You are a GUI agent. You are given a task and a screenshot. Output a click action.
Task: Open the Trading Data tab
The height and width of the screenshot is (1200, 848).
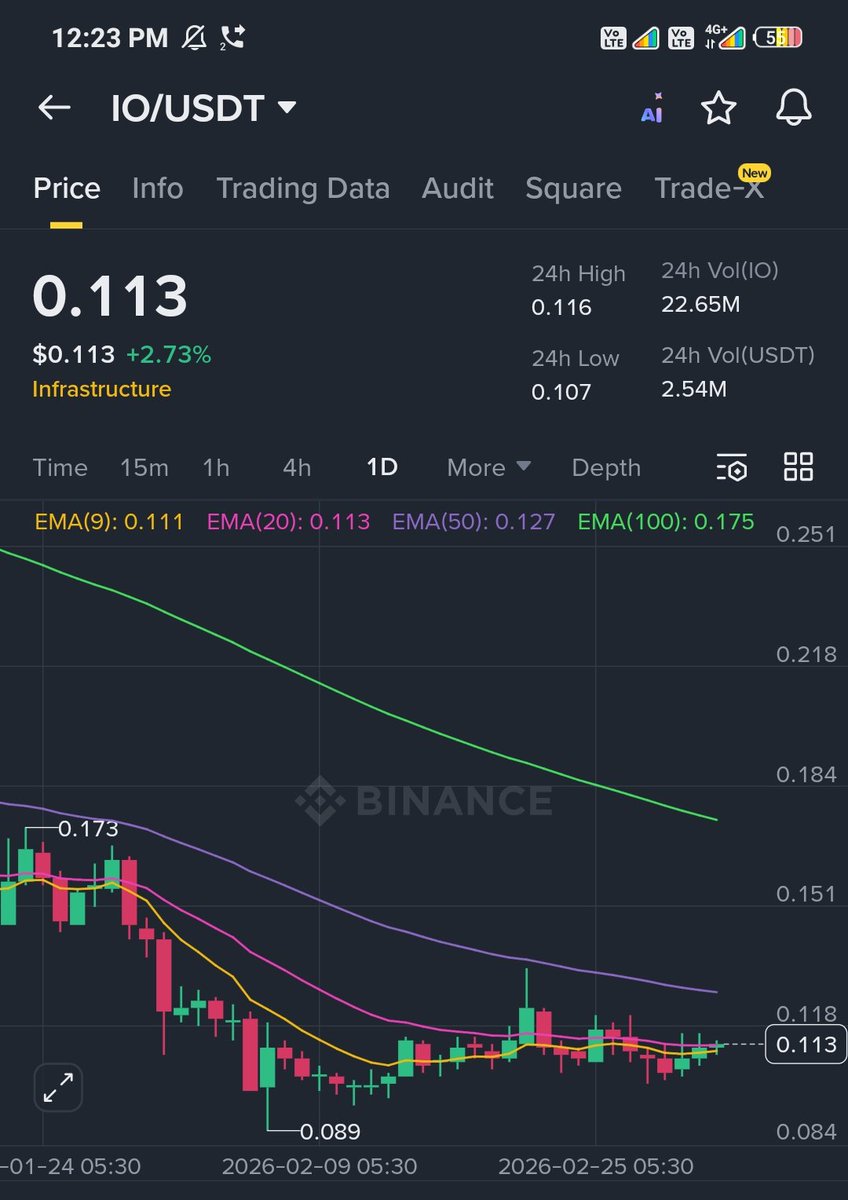(x=303, y=188)
